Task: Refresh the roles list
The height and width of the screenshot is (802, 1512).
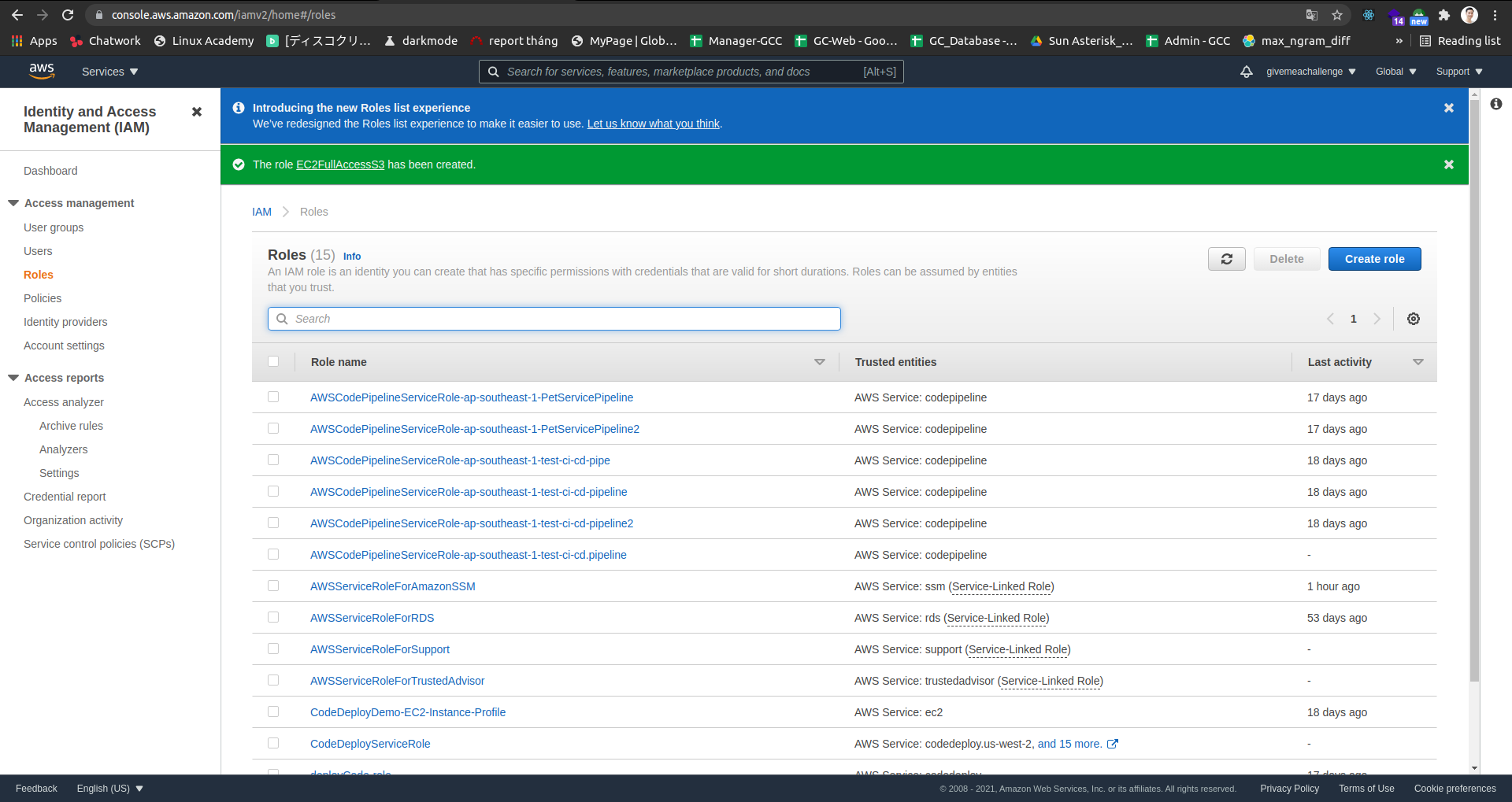Action: (x=1226, y=259)
